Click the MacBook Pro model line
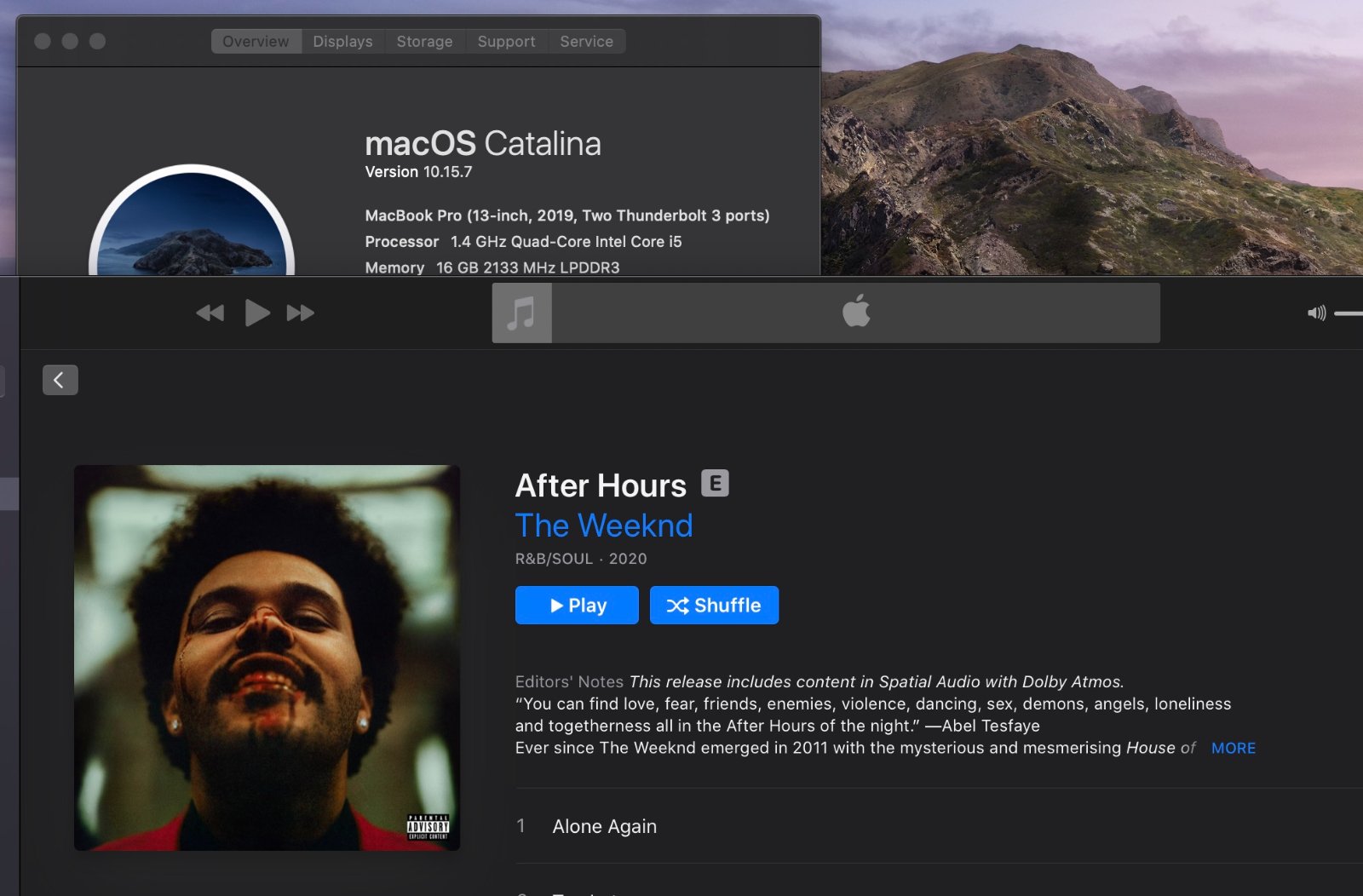1363x896 pixels. [x=567, y=215]
